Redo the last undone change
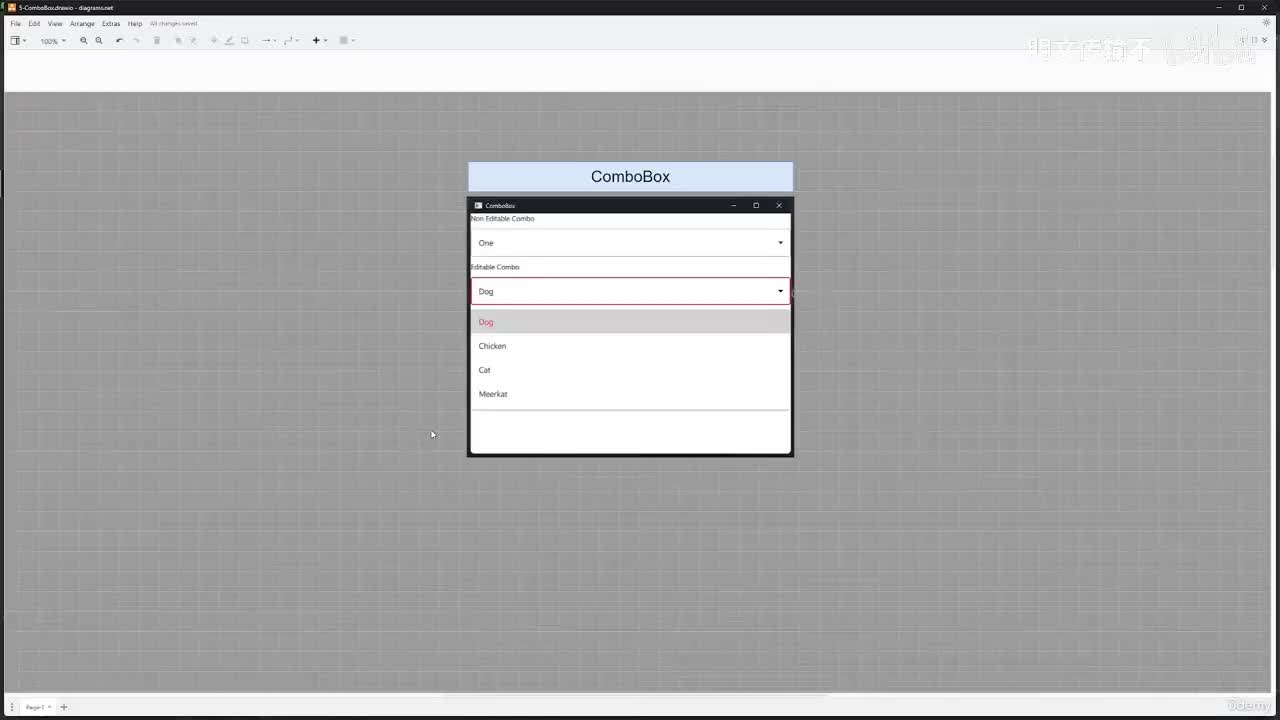Image resolution: width=1280 pixels, height=720 pixels. [137, 41]
